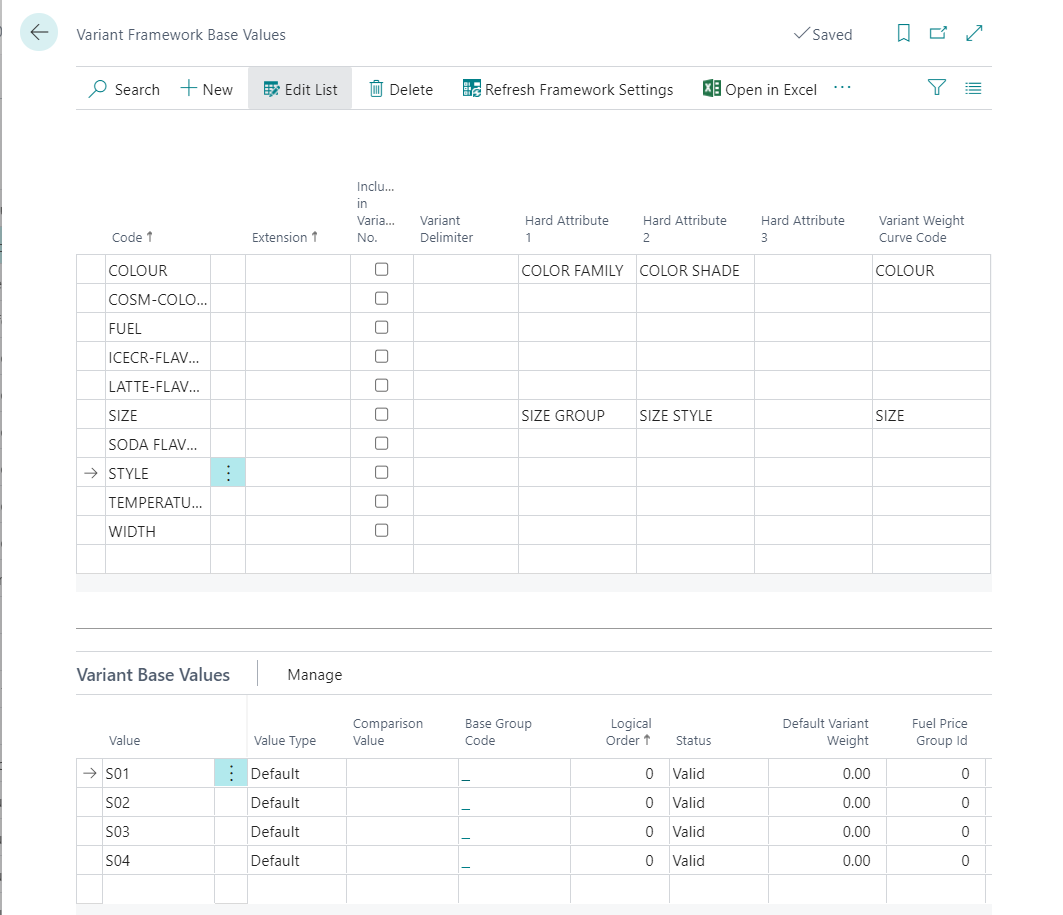Click Refresh Framework Settings
1063x915 pixels.
point(568,89)
